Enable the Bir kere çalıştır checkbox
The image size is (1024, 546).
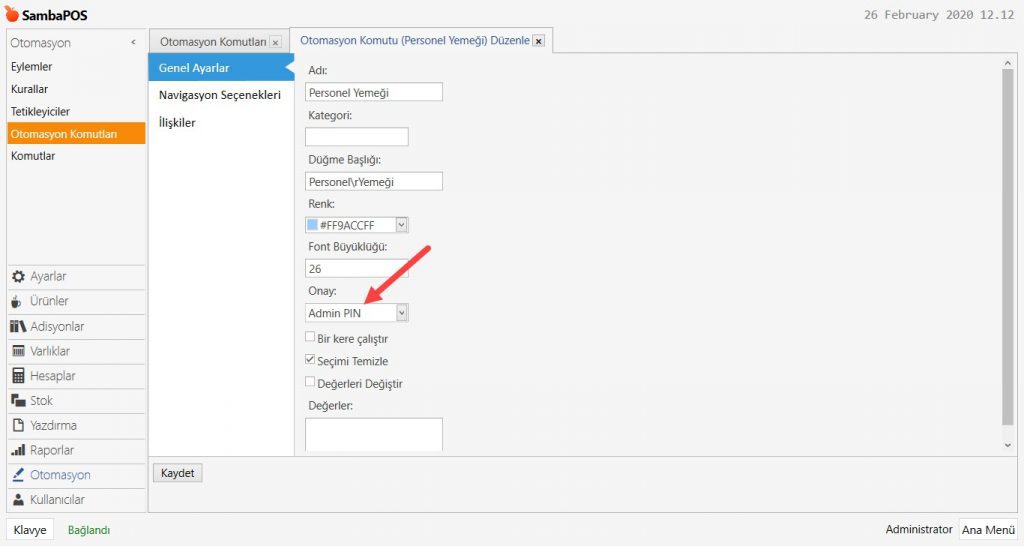click(x=310, y=338)
